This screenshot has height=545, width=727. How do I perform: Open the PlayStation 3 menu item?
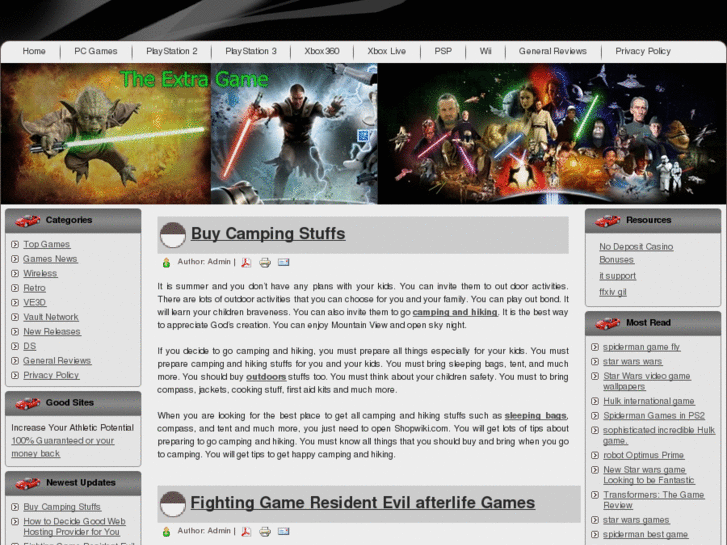pos(251,51)
